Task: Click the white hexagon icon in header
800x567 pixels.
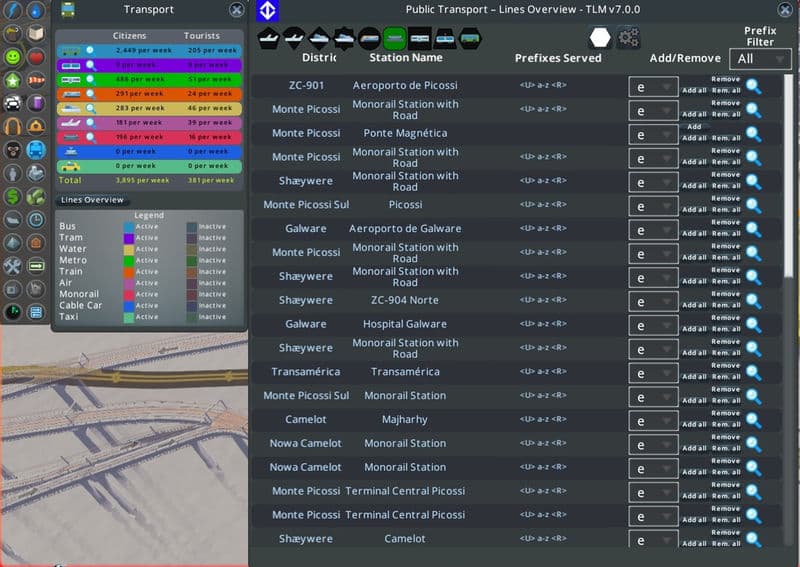Action: [600, 38]
